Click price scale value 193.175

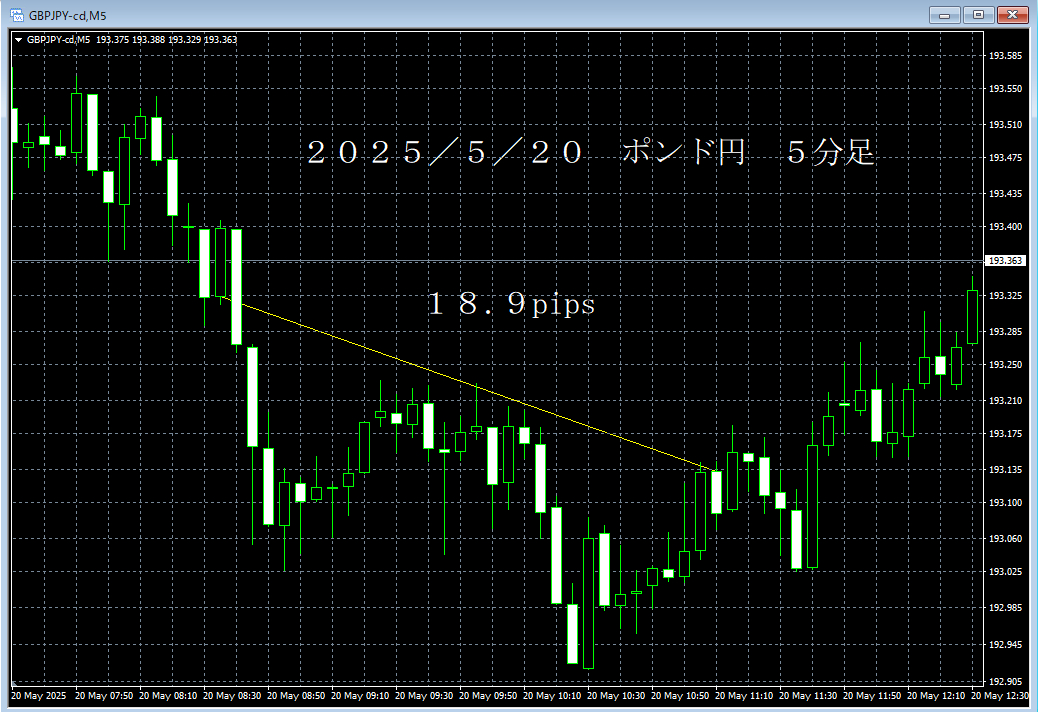pyautogui.click(x=1005, y=433)
